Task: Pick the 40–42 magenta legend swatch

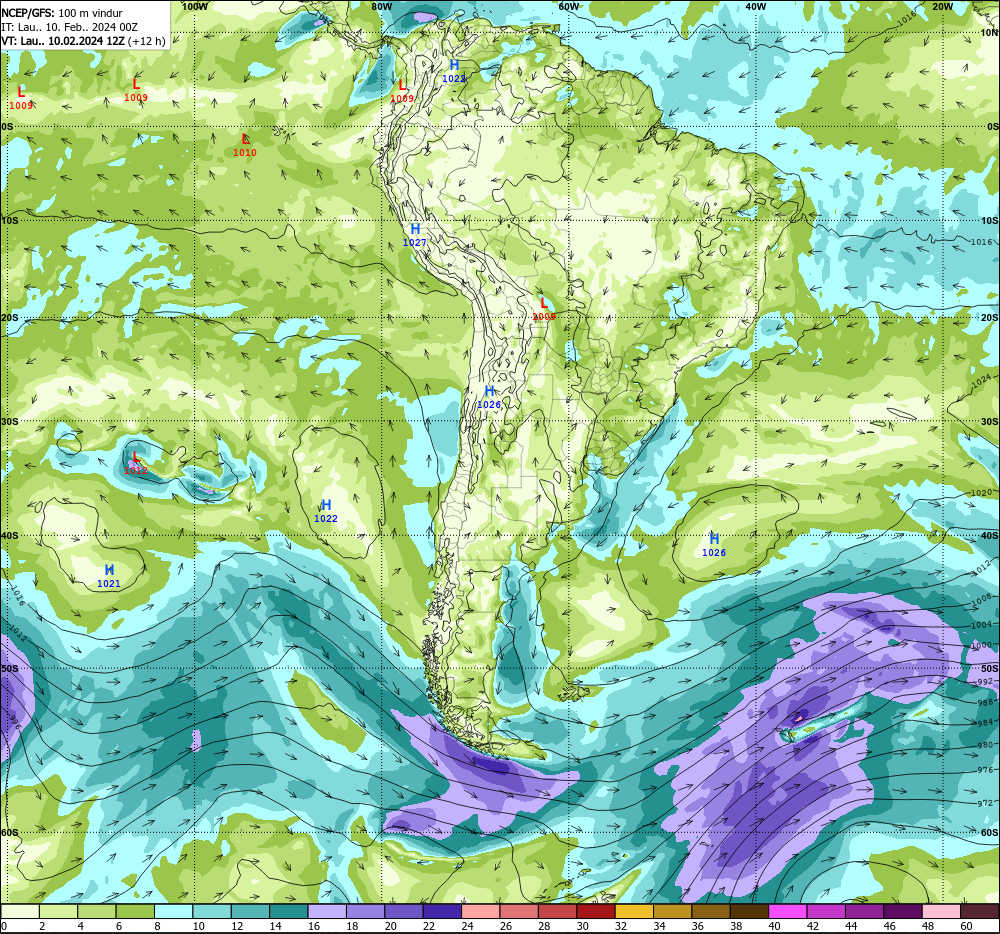Action: (788, 911)
